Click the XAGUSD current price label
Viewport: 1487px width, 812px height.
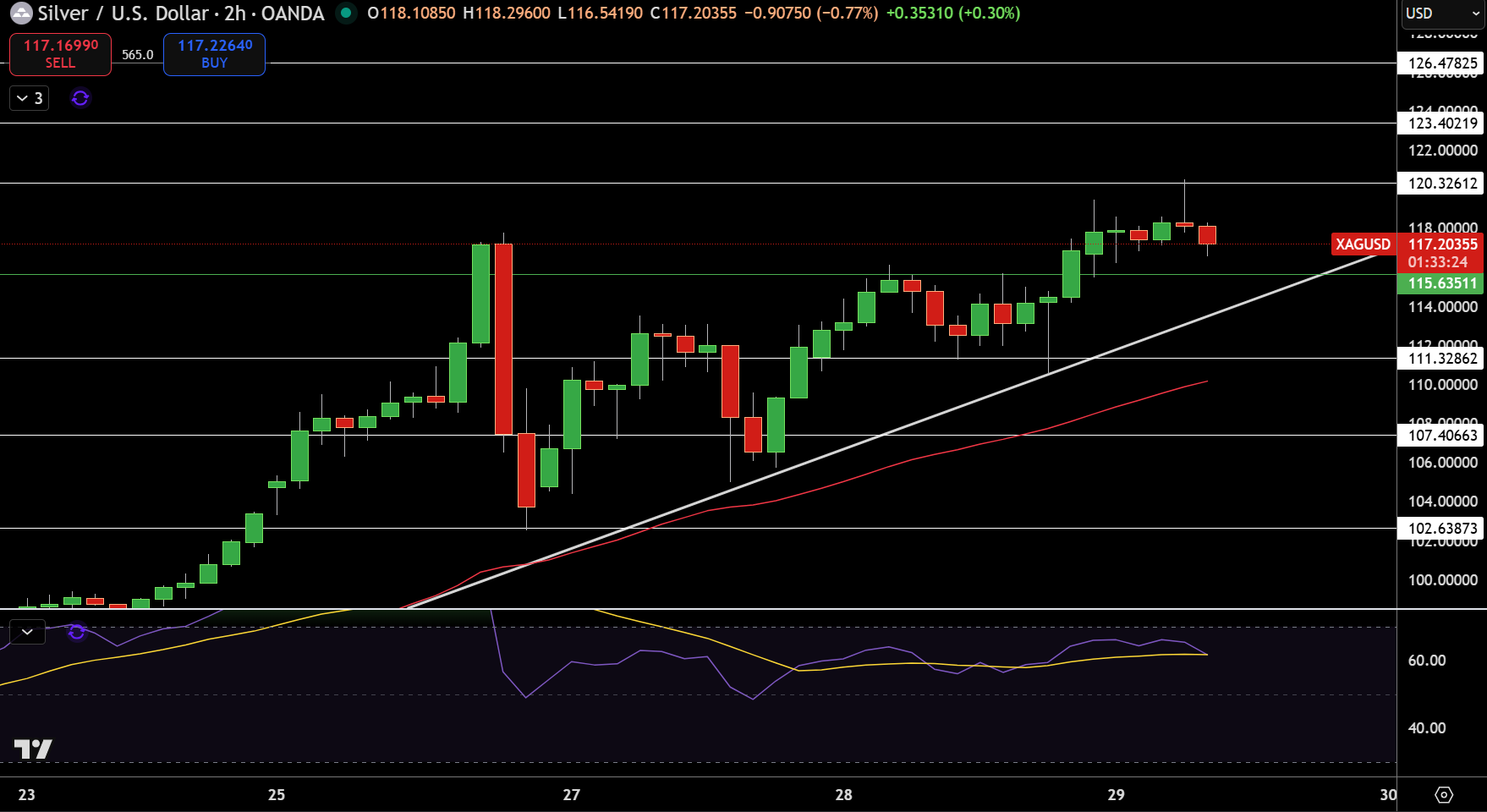tap(1363, 244)
